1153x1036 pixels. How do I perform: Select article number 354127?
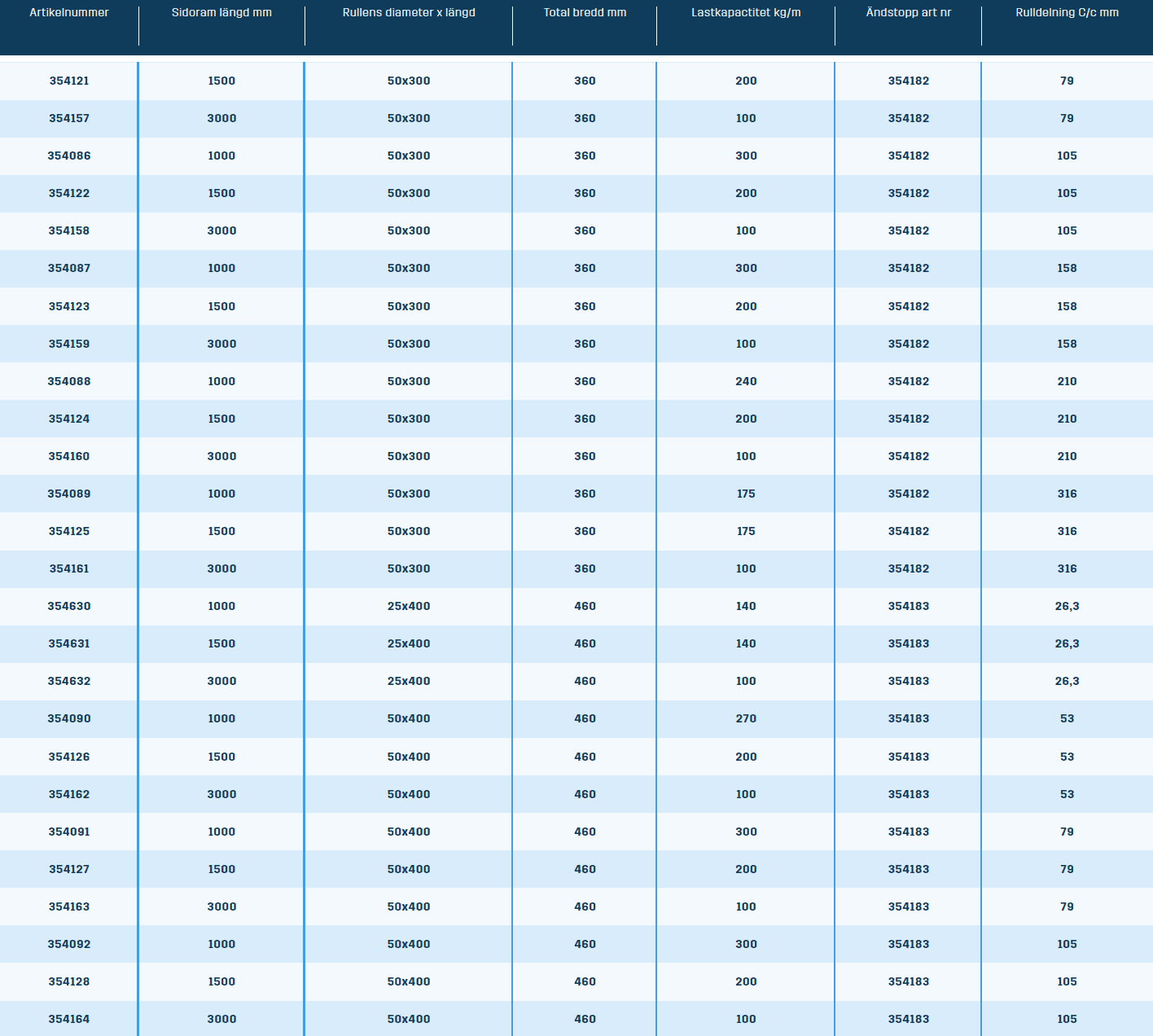tap(69, 870)
